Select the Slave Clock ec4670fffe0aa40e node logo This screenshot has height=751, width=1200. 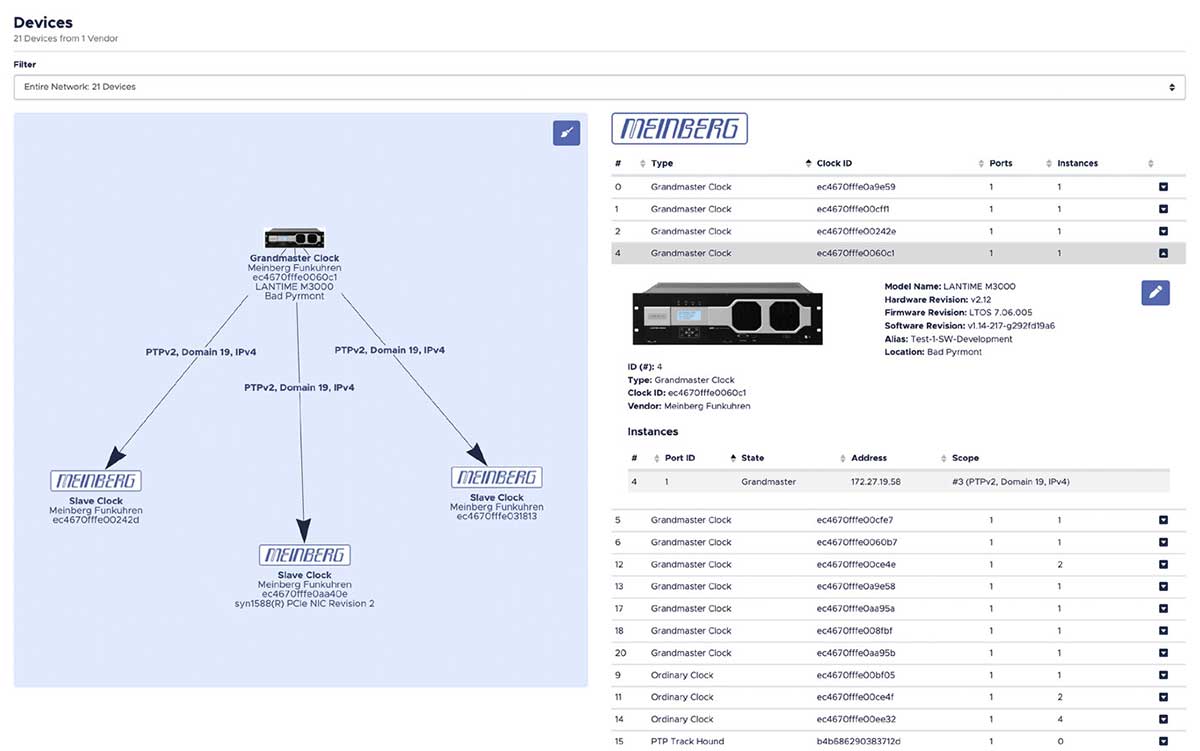coord(304,555)
